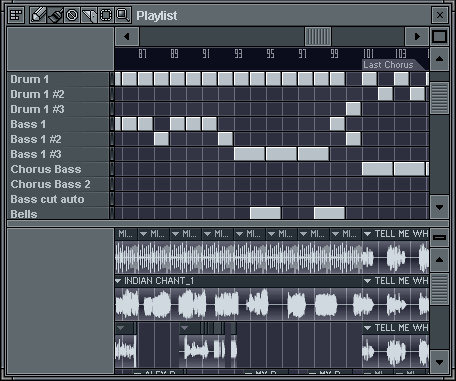Click the Chorus Bass pattern block at bar 101

click(377, 169)
